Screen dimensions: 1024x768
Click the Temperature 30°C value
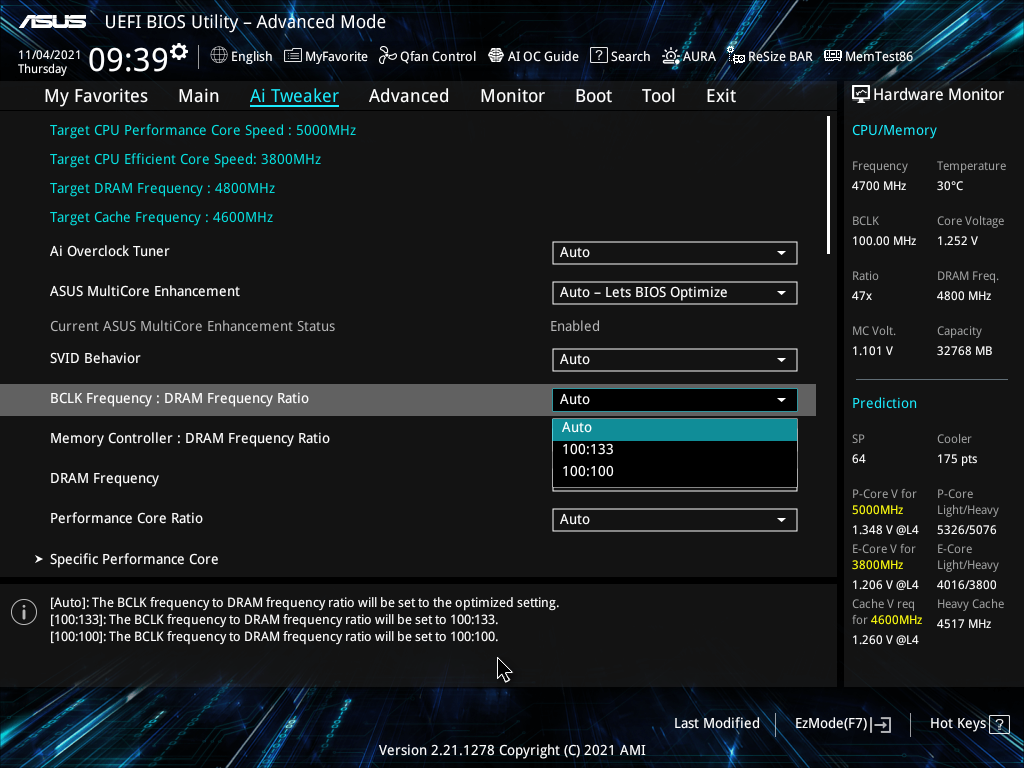click(x=950, y=186)
